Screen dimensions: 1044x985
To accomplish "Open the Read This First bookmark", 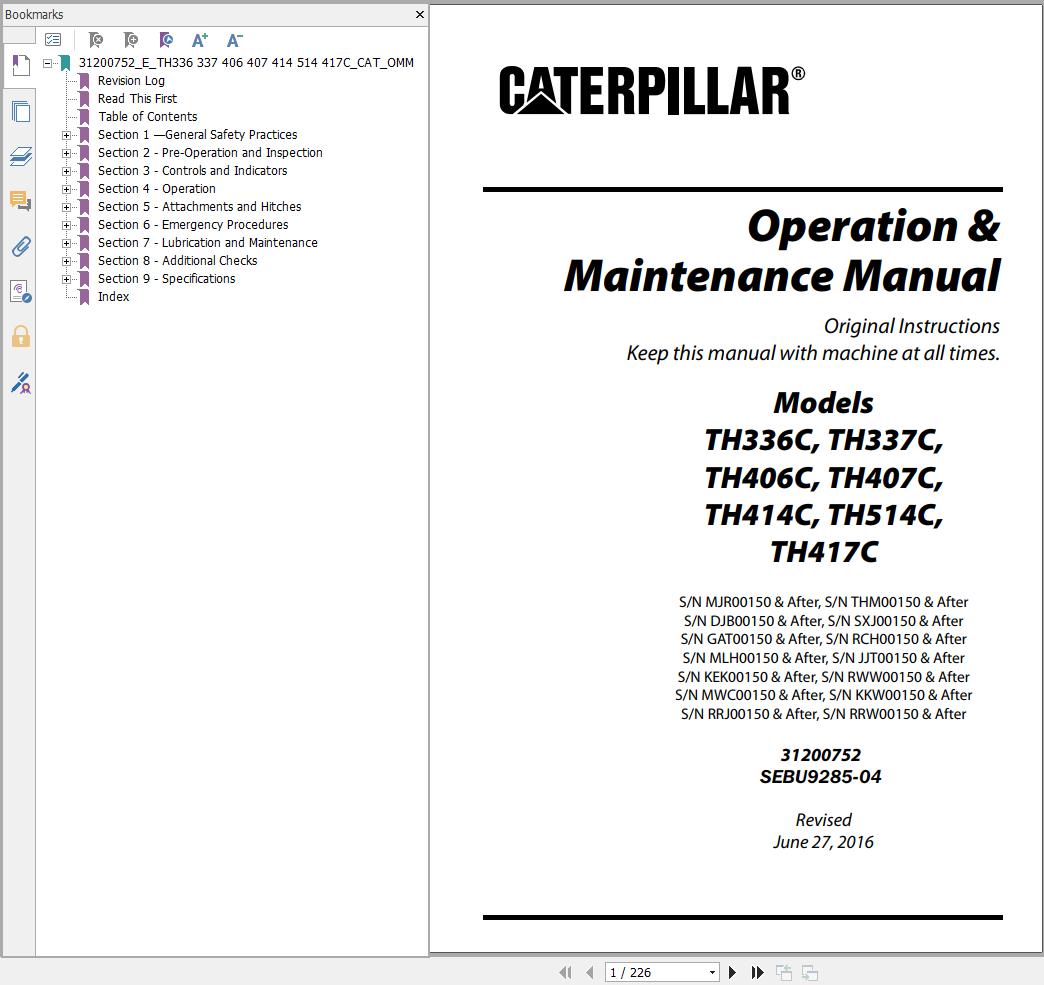I will 137,99.
